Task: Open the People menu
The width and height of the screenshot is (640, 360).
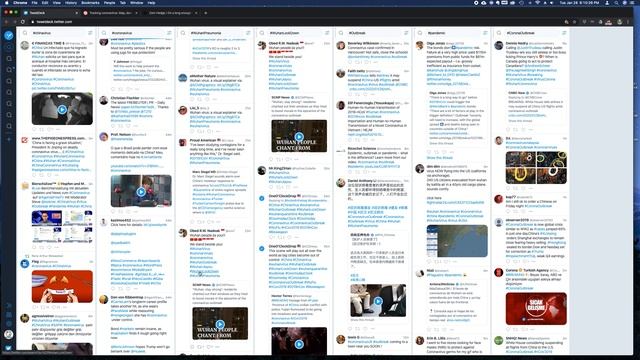Action: 109,3
